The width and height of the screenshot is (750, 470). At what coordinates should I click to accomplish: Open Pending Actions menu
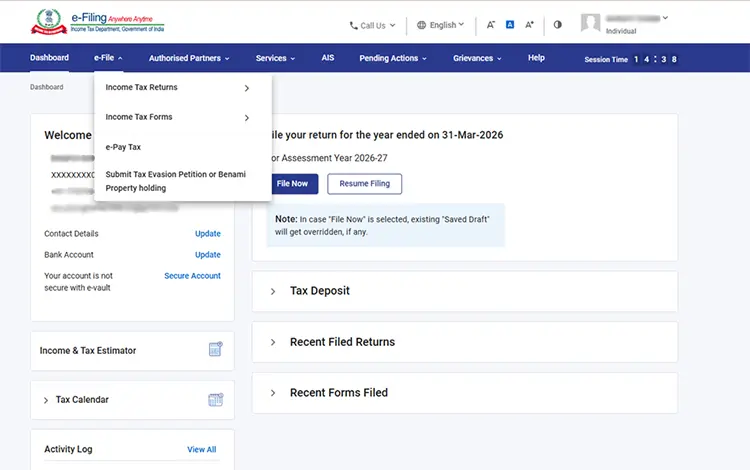click(x=393, y=58)
